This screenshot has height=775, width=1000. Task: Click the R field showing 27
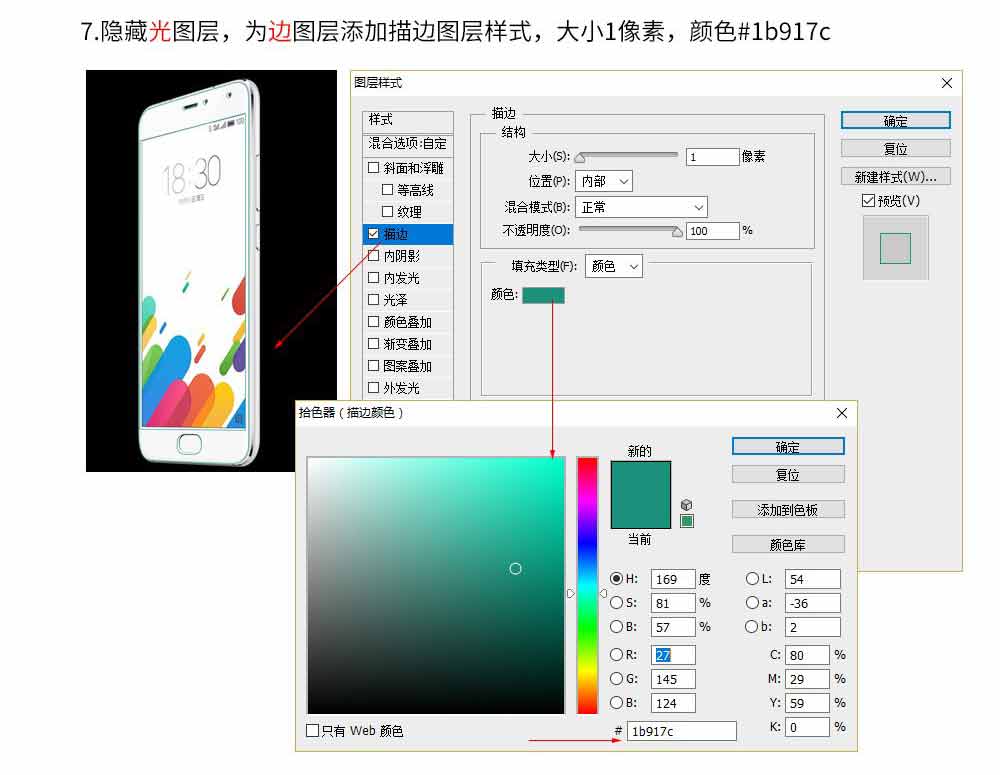click(673, 655)
